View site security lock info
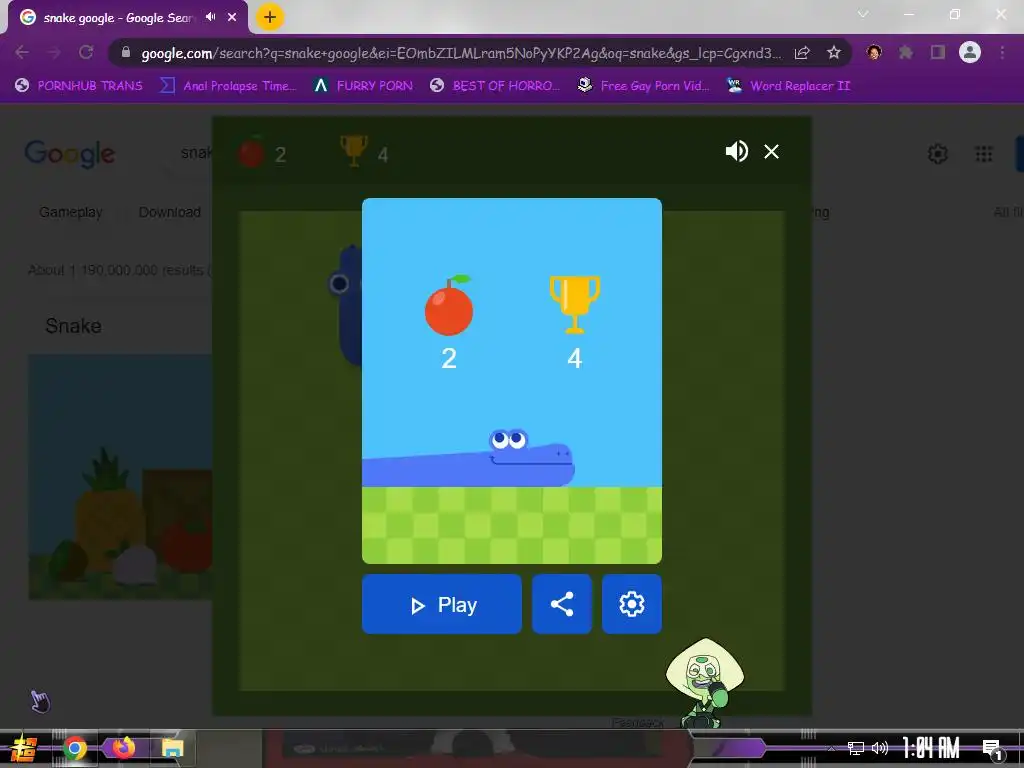This screenshot has width=1024, height=768. 126,52
